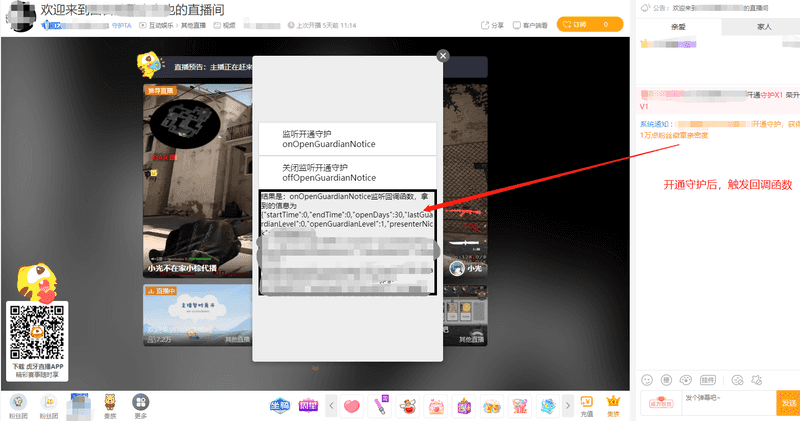The height and width of the screenshot is (421, 800).
Task: Open the 梗 meme phrases icon
Action: 666,380
